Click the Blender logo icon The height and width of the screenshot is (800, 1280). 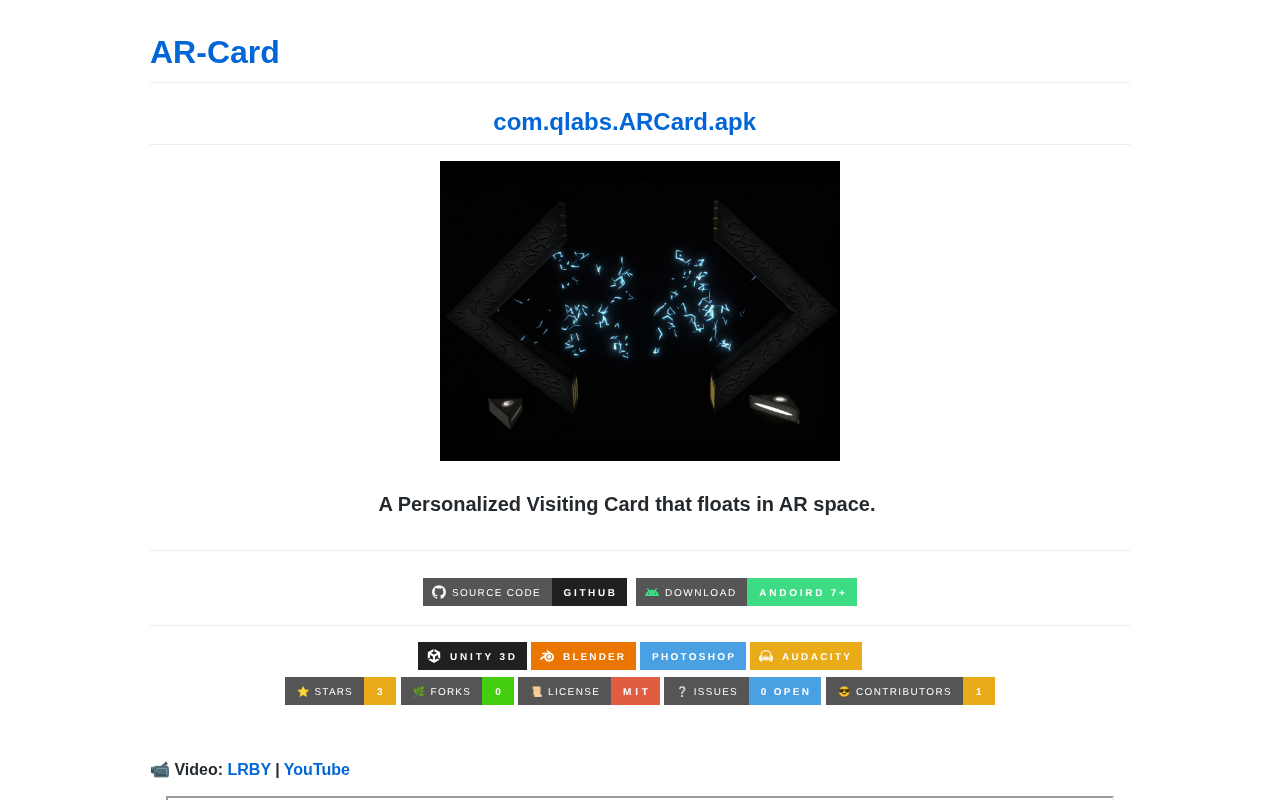(x=547, y=656)
